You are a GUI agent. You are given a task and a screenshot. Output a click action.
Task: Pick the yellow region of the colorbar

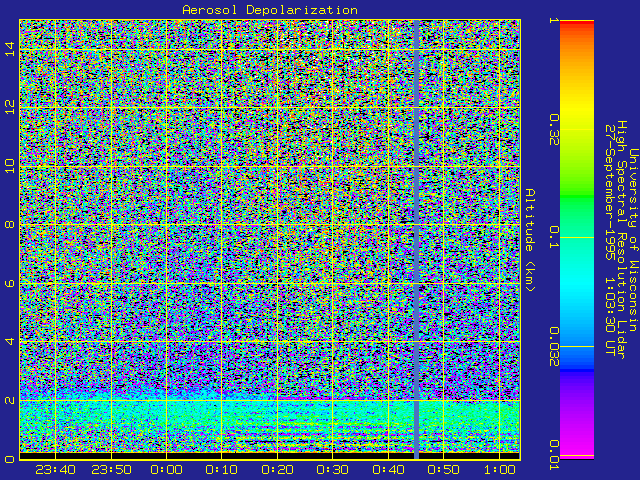[x=577, y=106]
